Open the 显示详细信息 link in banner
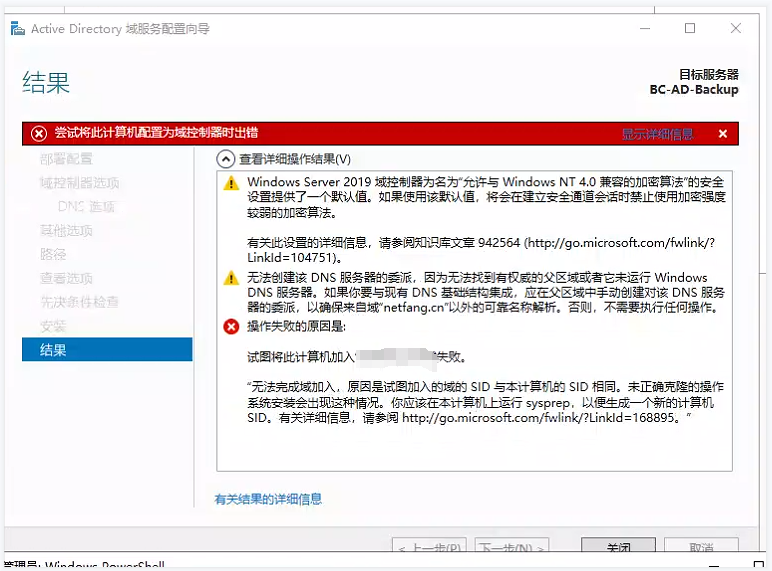The height and width of the screenshot is (571, 772). pyautogui.click(x=657, y=134)
